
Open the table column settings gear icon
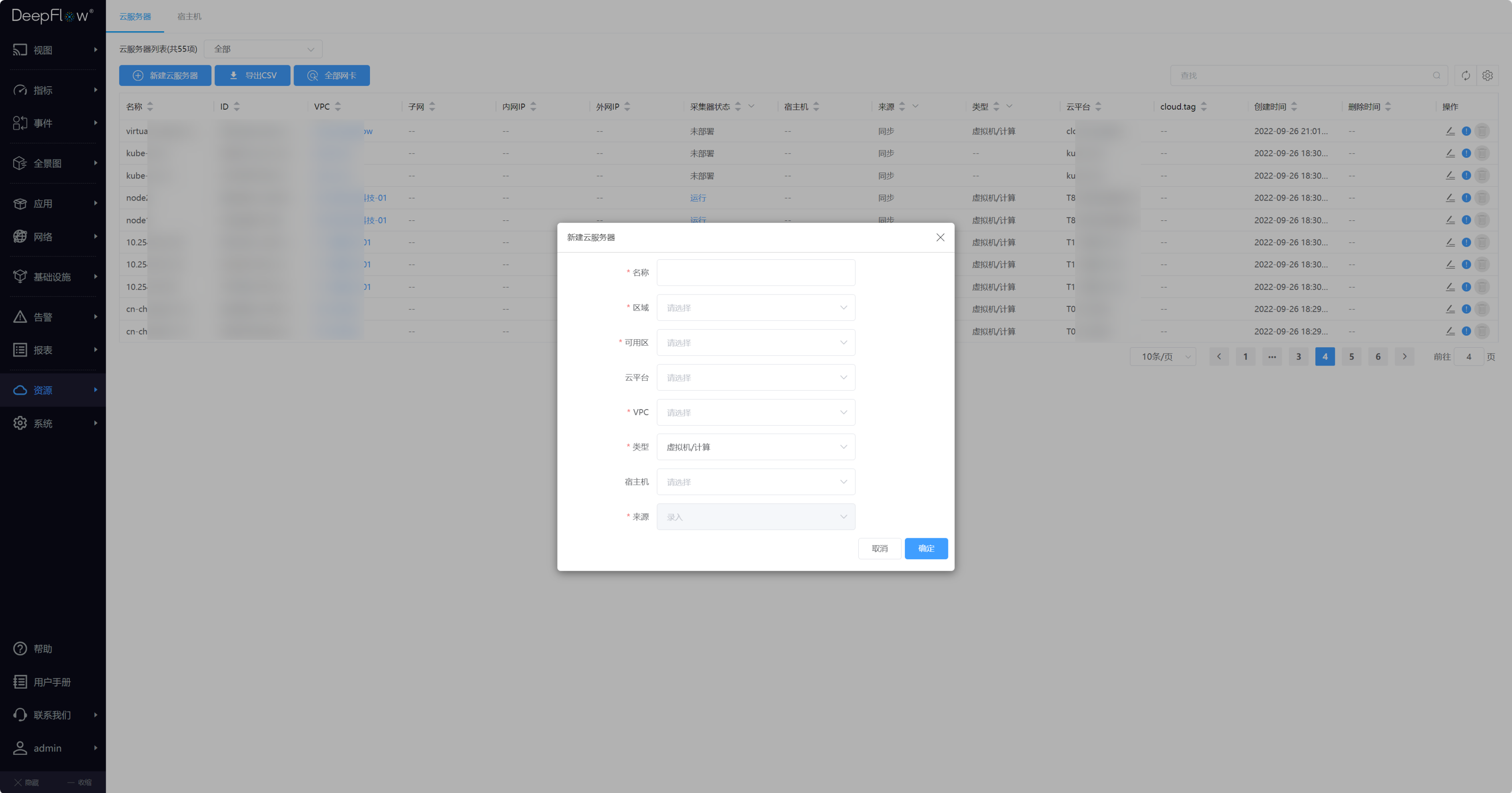(1487, 75)
